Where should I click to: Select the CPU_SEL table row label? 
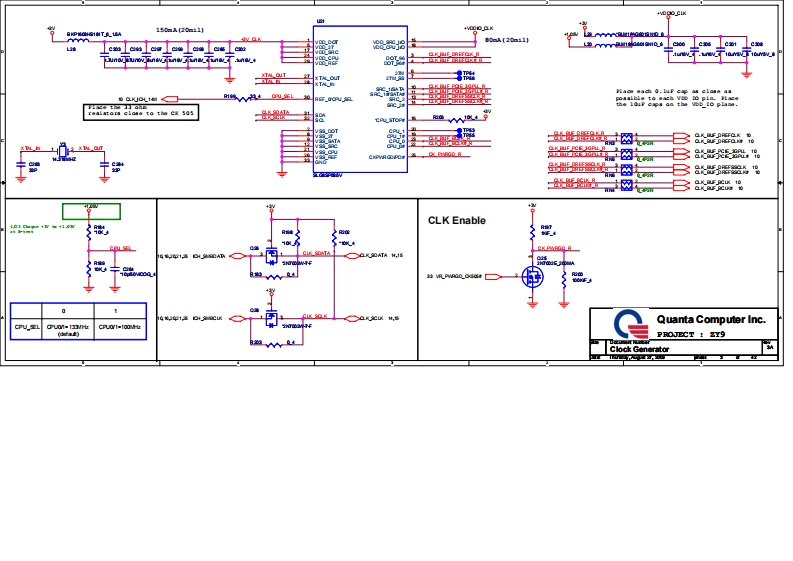[27, 327]
